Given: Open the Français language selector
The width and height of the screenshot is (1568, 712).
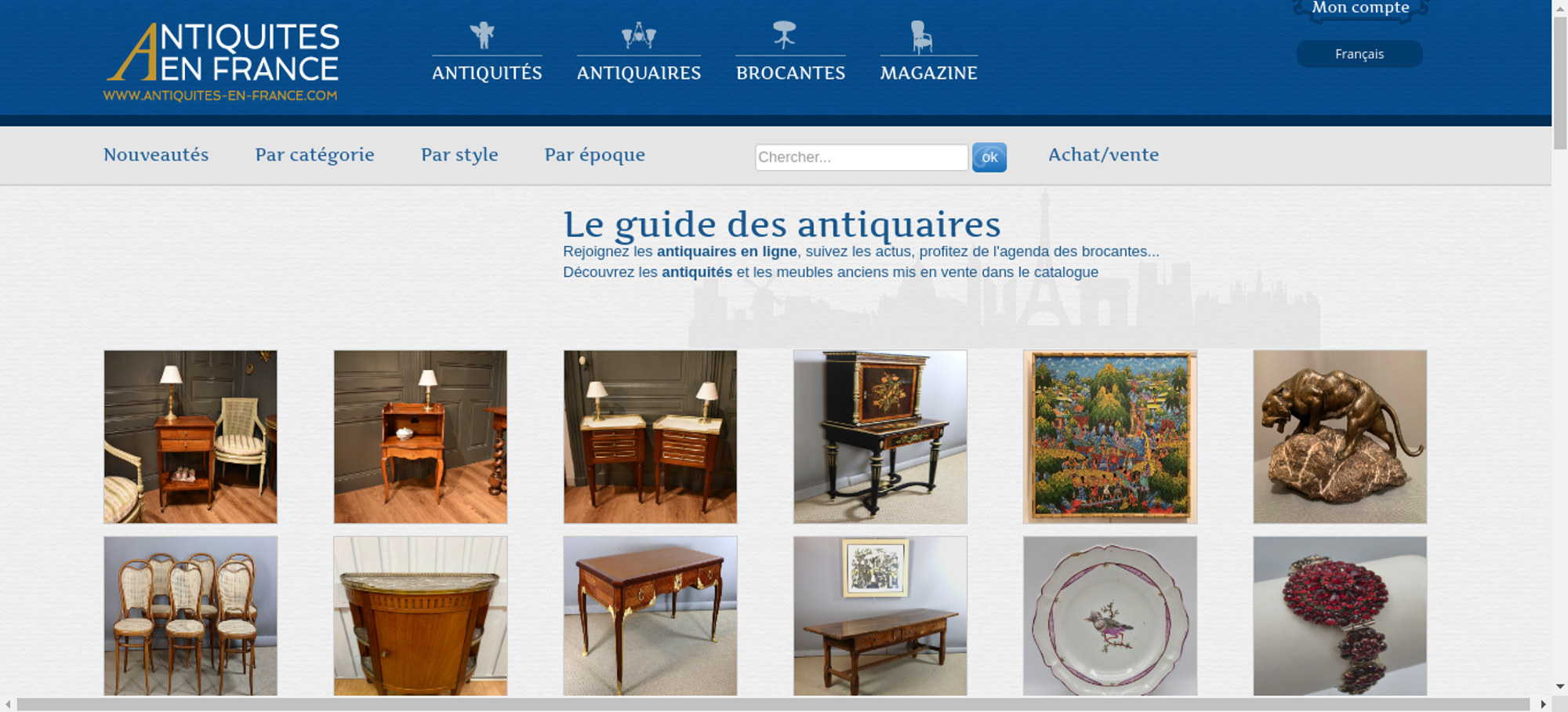Looking at the screenshot, I should [x=1359, y=54].
